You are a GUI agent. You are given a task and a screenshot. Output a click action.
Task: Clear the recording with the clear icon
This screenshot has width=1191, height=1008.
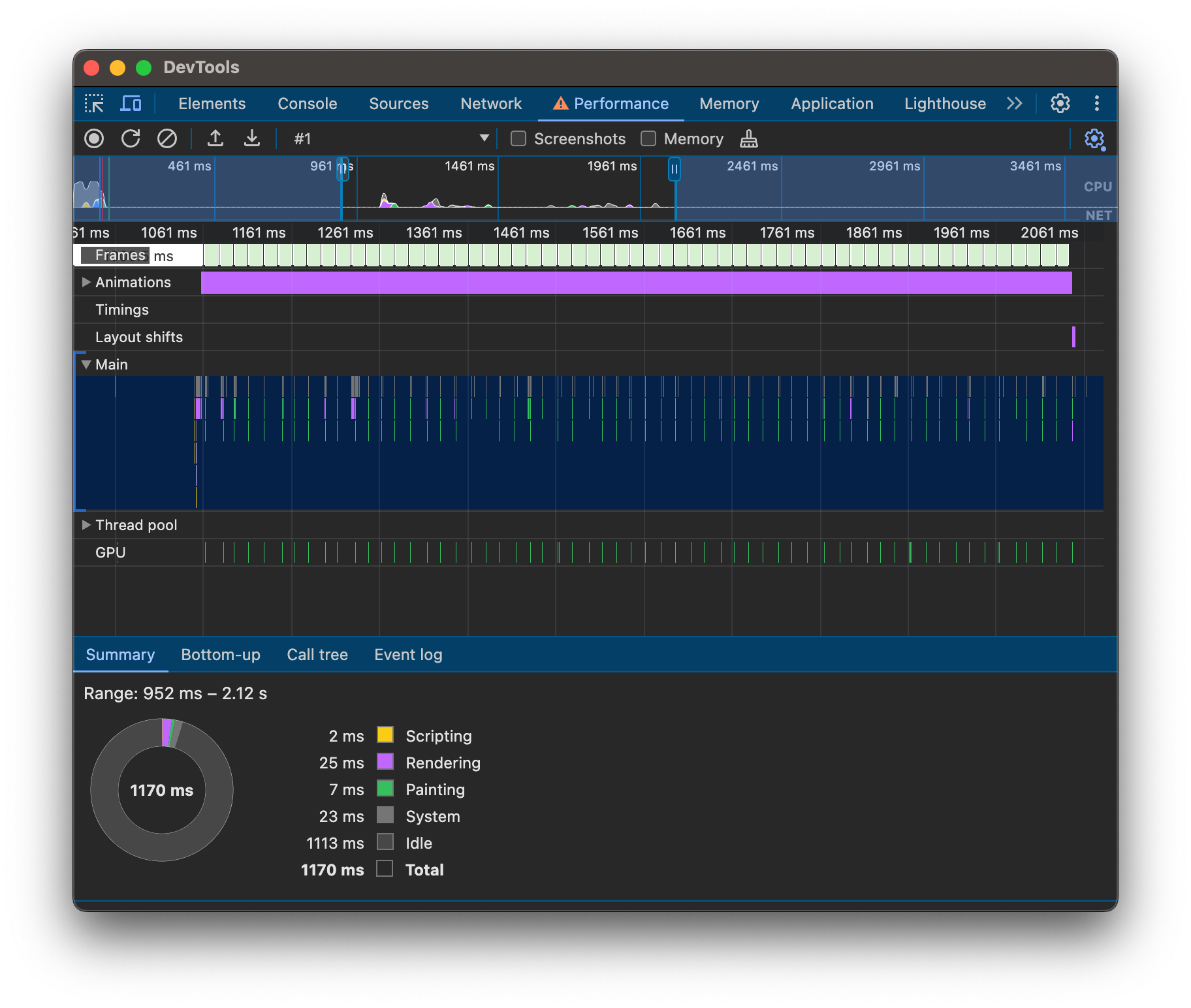tap(167, 138)
